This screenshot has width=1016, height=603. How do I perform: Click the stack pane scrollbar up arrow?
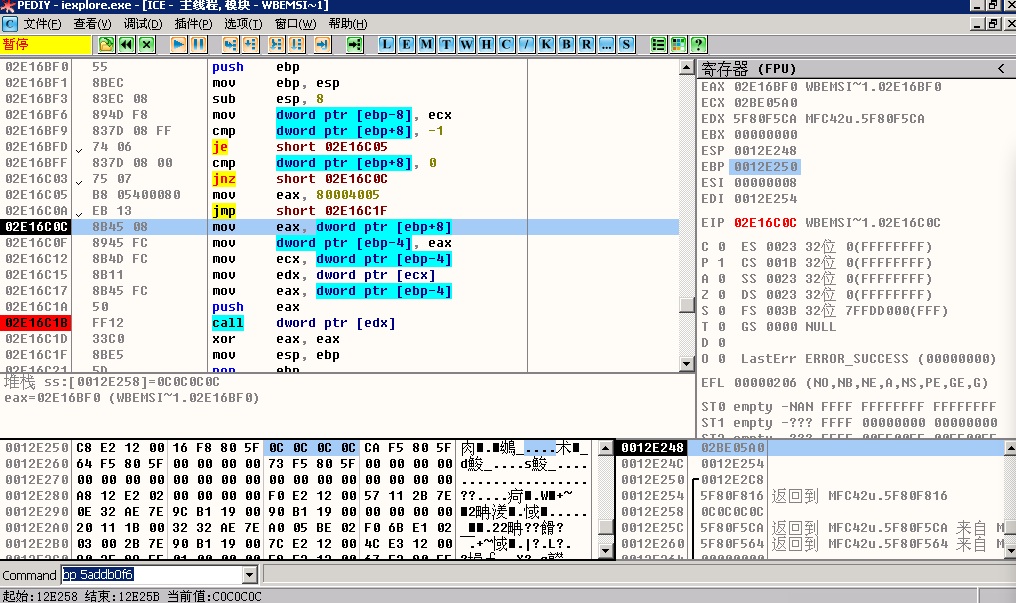click(1010, 448)
